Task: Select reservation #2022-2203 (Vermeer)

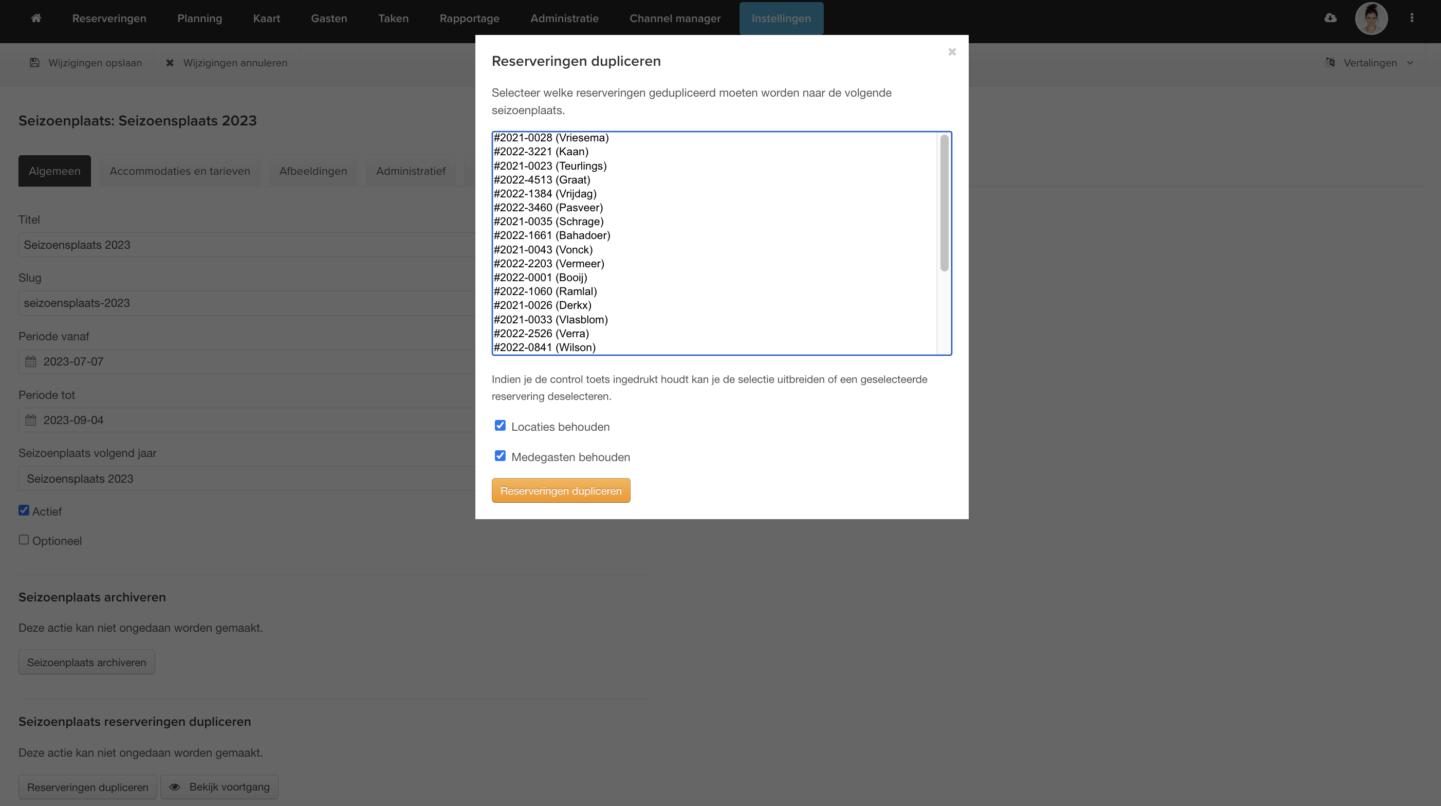Action: coord(549,264)
